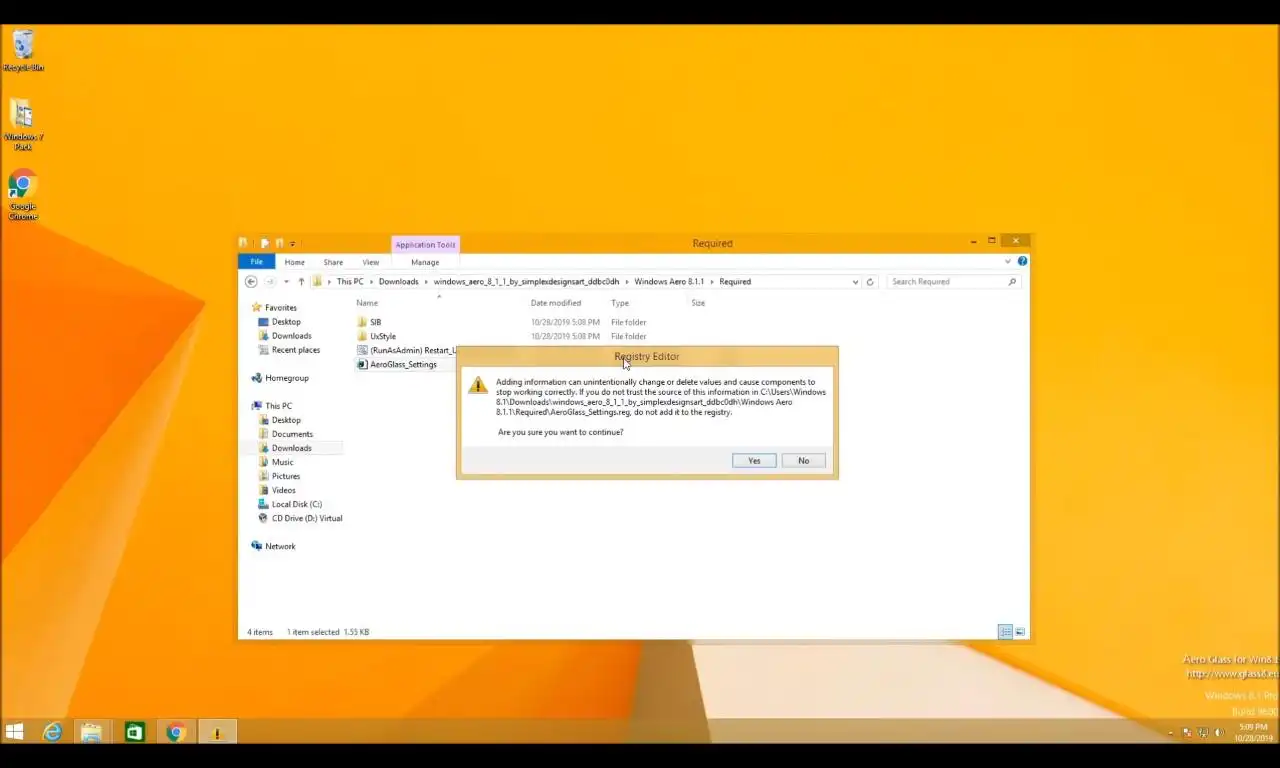
Task: Select the UxStyle folder
Action: pos(376,336)
